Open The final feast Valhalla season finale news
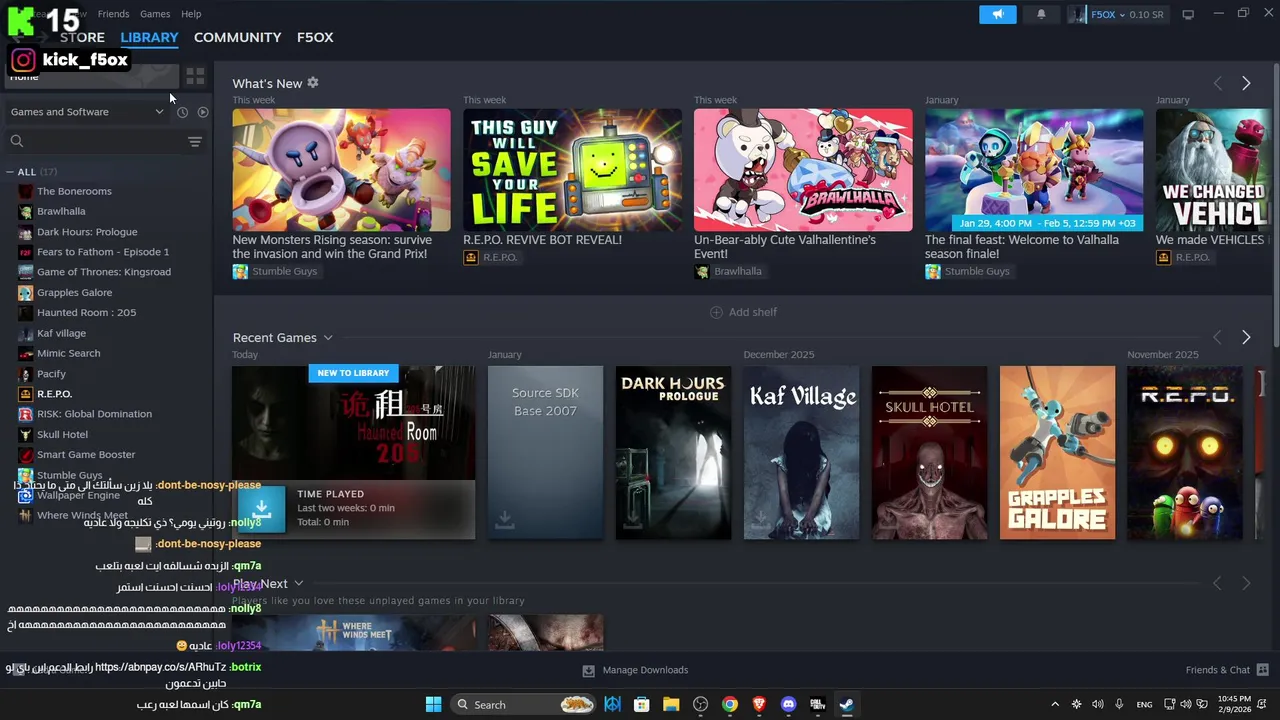 point(1021,247)
